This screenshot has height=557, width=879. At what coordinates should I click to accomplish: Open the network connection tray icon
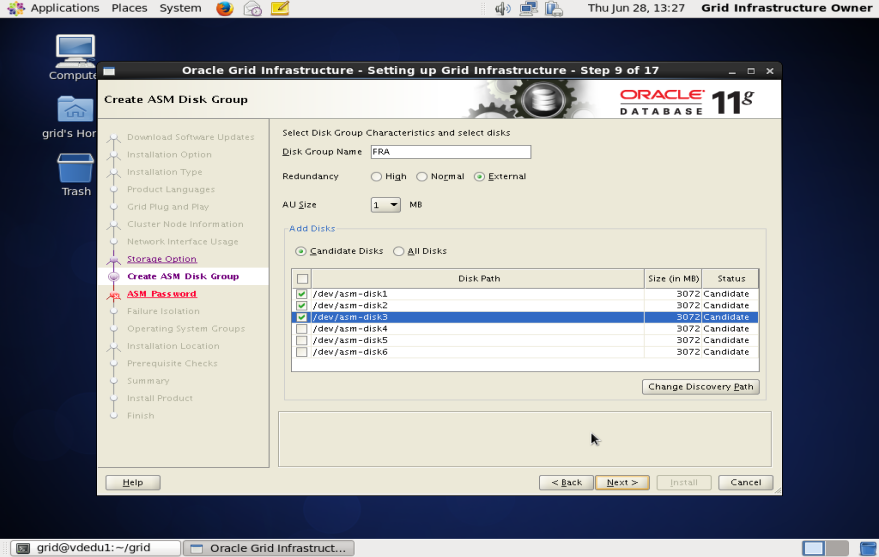click(528, 8)
